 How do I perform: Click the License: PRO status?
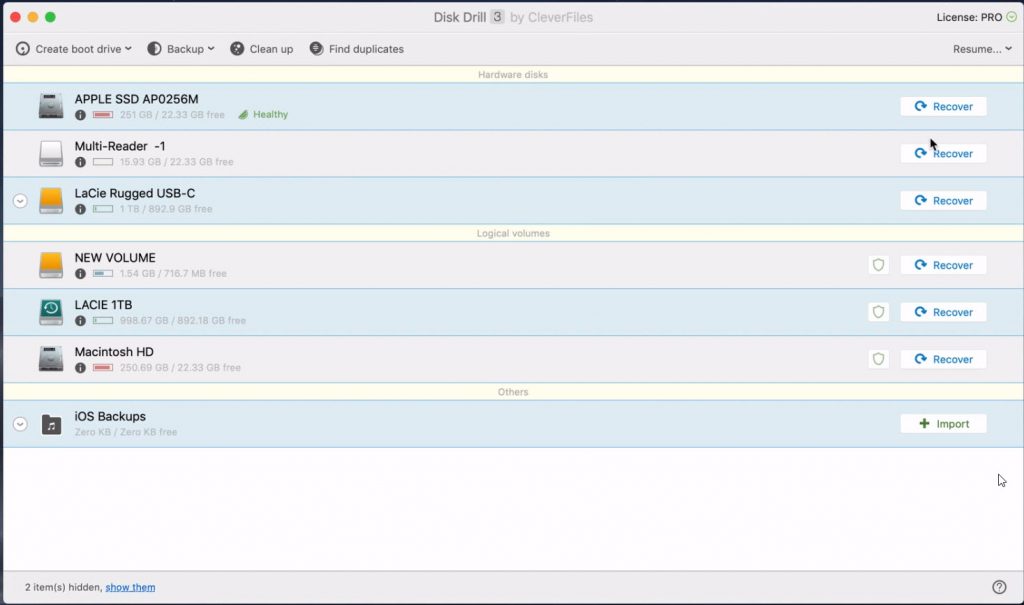976,17
